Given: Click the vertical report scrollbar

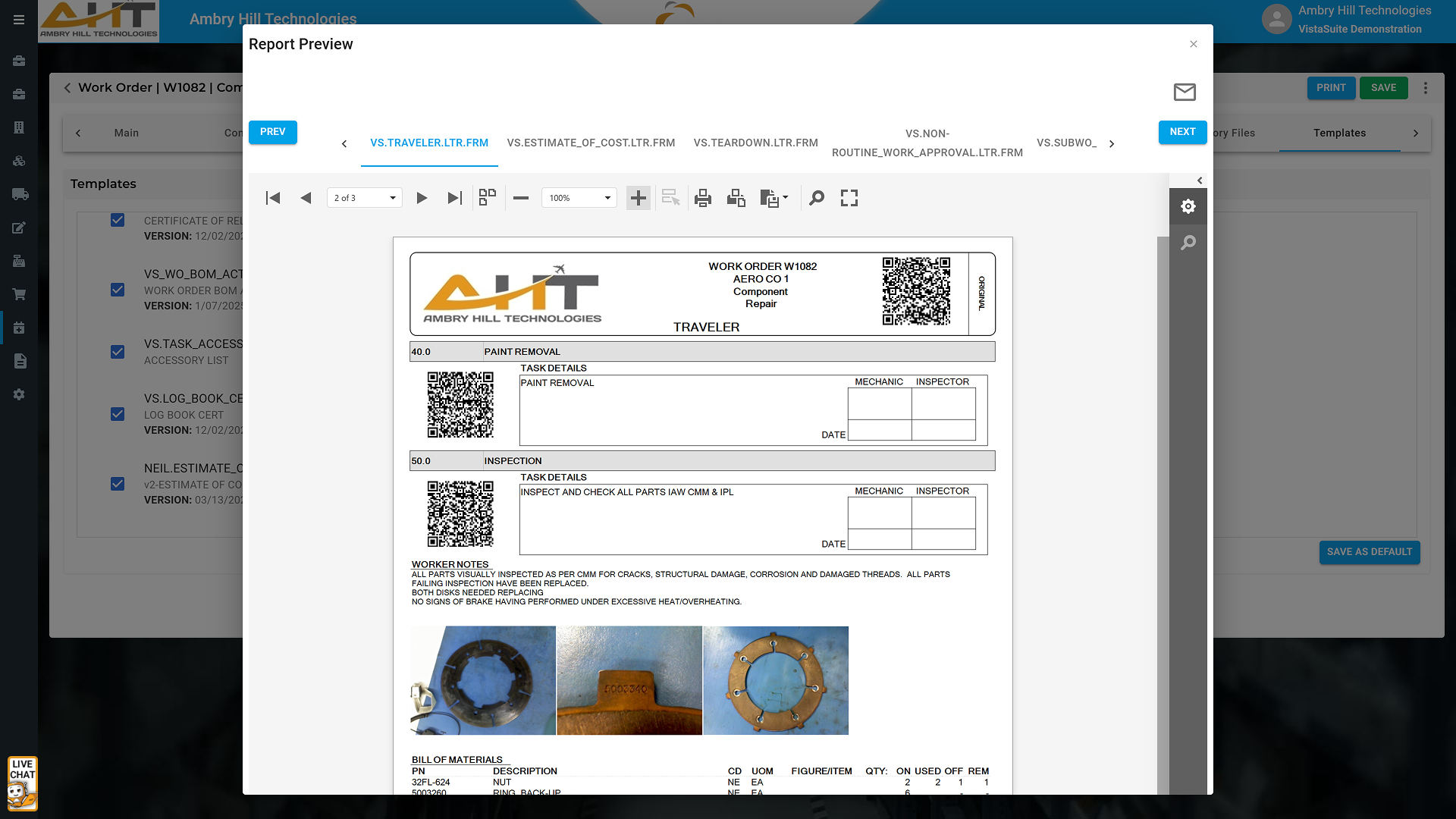Looking at the screenshot, I should pyautogui.click(x=1163, y=516).
